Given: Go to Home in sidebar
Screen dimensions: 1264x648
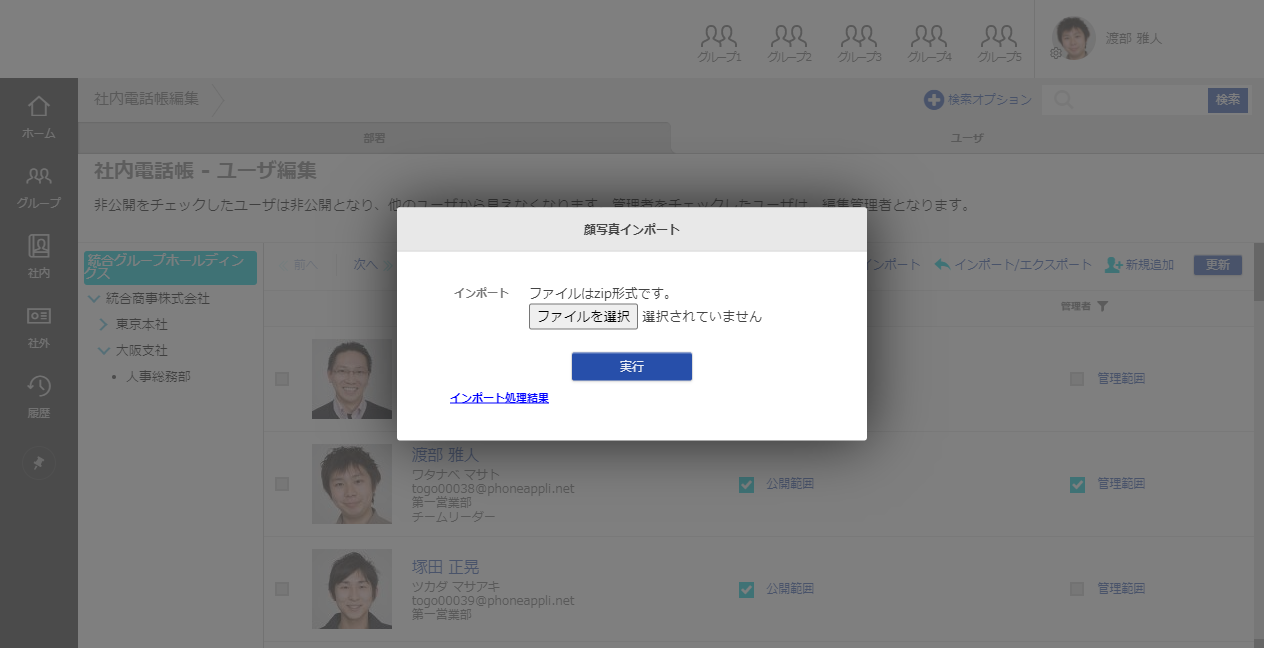Looking at the screenshot, I should point(39,116).
